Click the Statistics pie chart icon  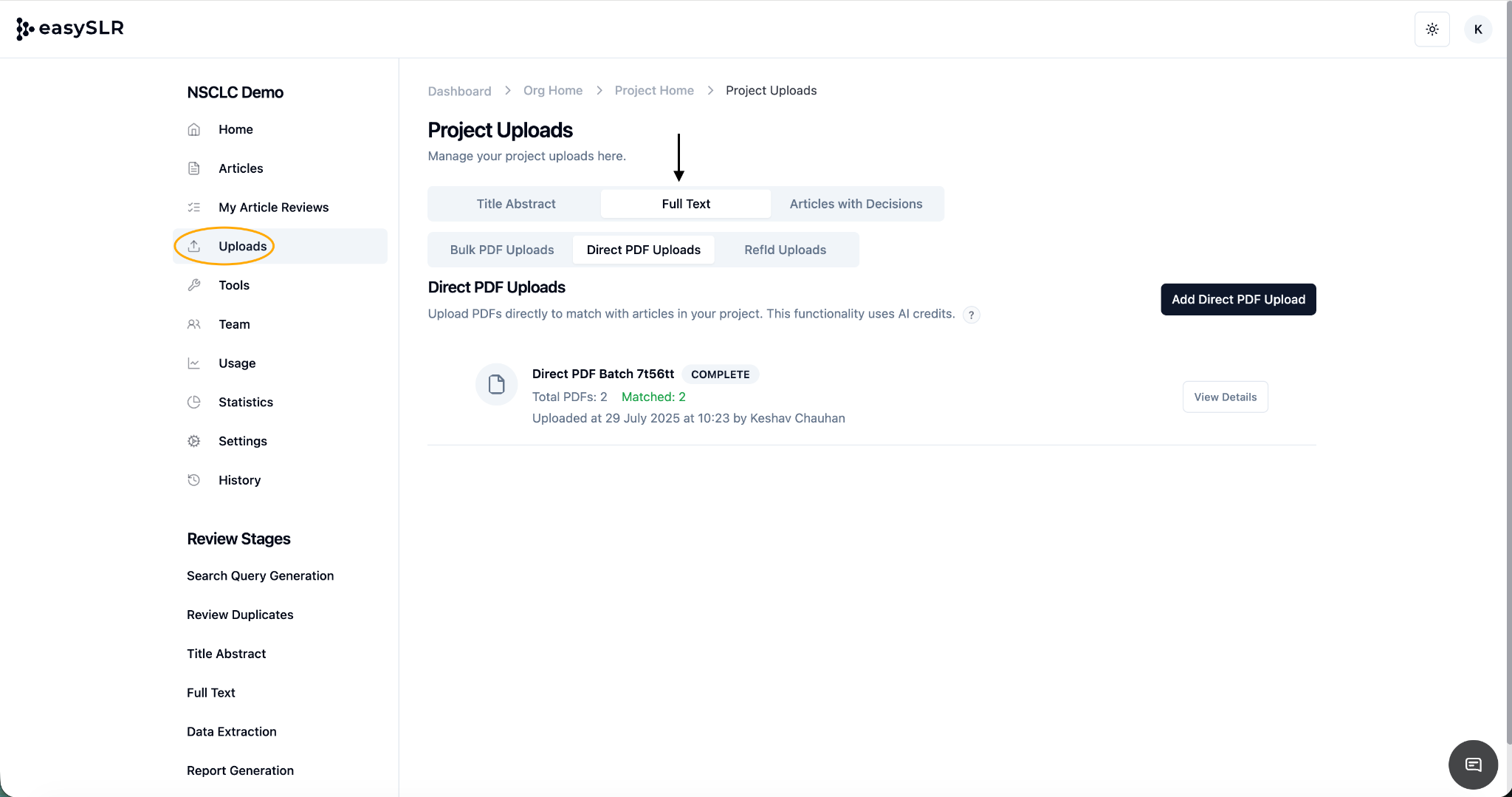tap(194, 402)
